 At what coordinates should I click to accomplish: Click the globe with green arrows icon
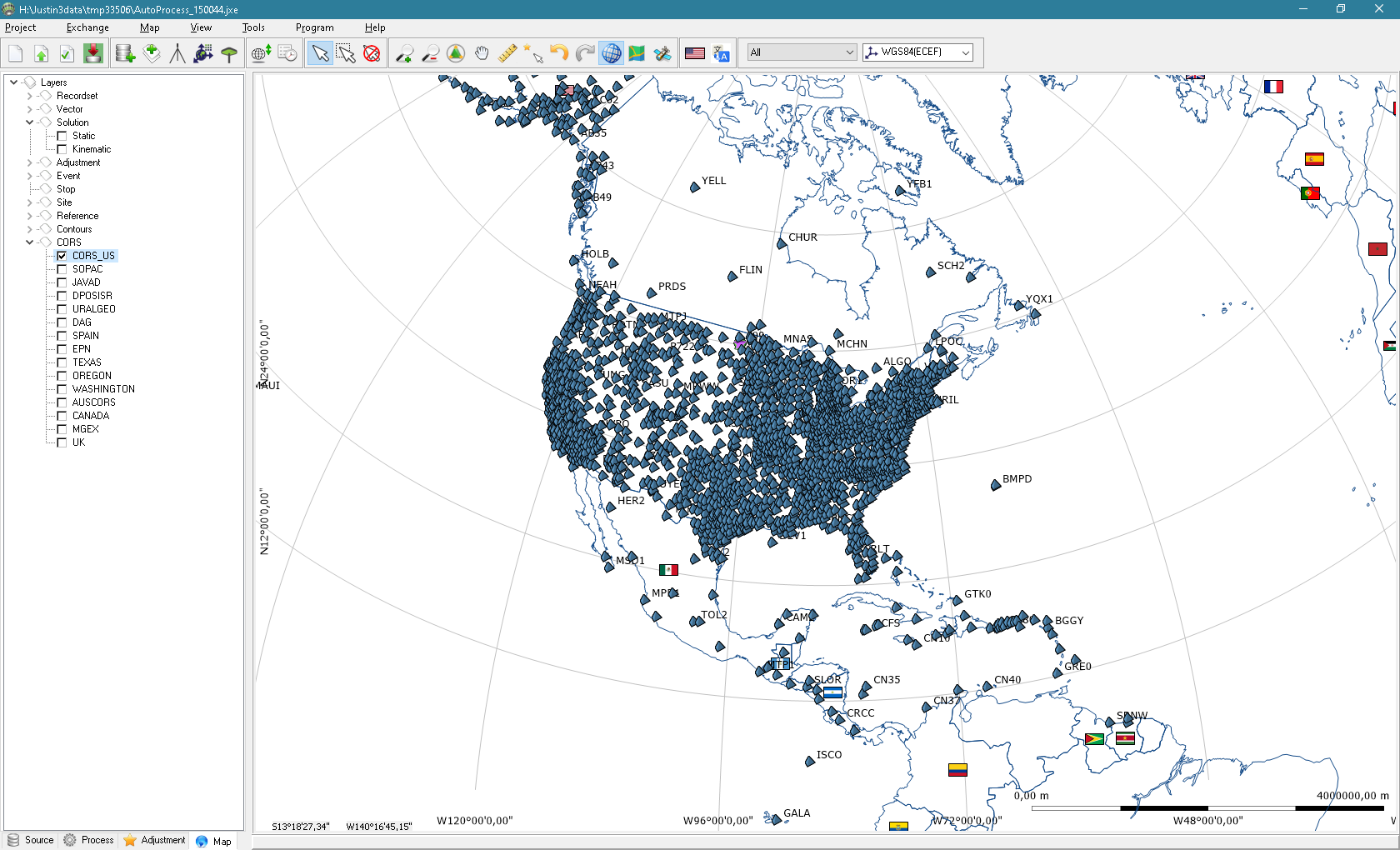click(x=261, y=53)
